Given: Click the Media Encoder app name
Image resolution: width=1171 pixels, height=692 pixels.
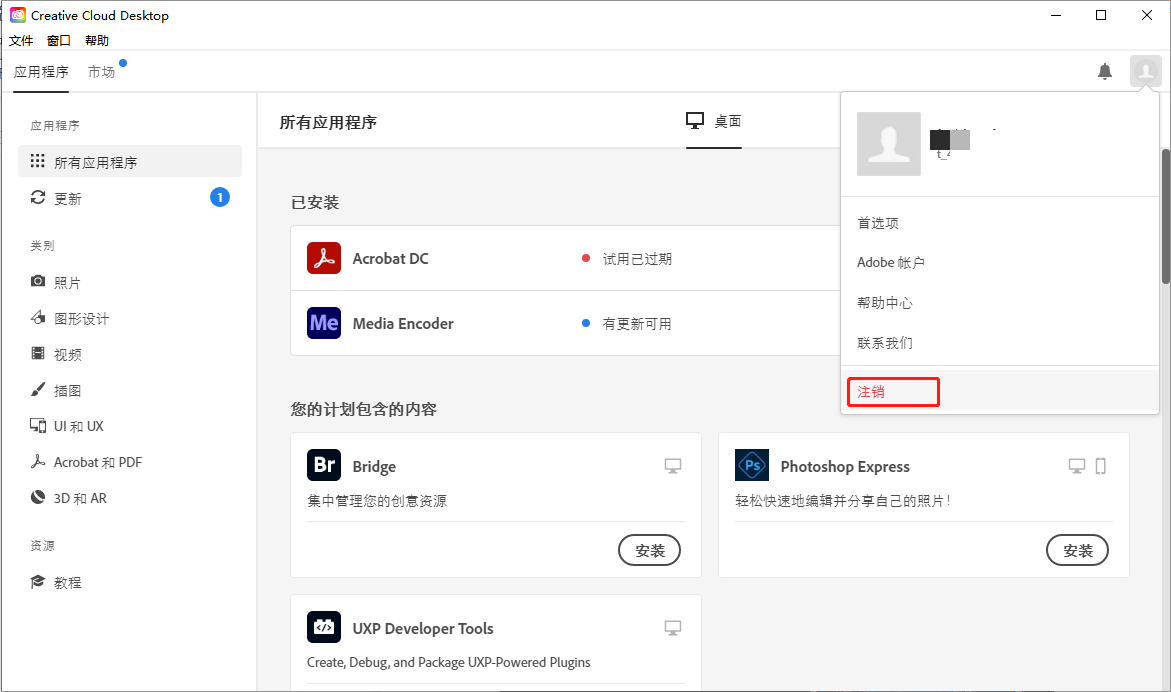Looking at the screenshot, I should 403,323.
